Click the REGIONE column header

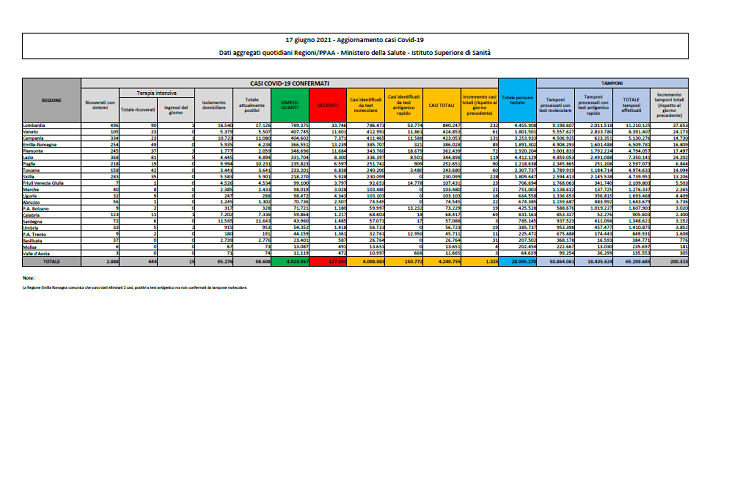[x=52, y=102]
